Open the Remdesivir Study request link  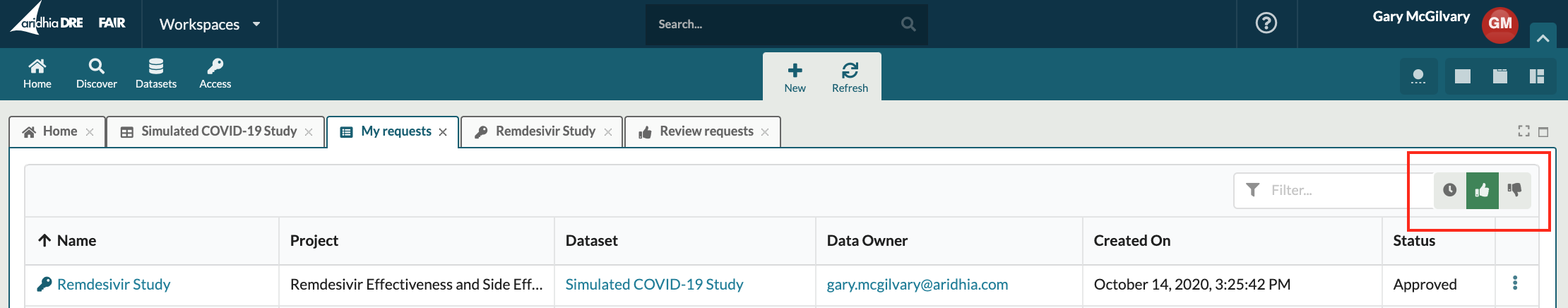point(114,284)
